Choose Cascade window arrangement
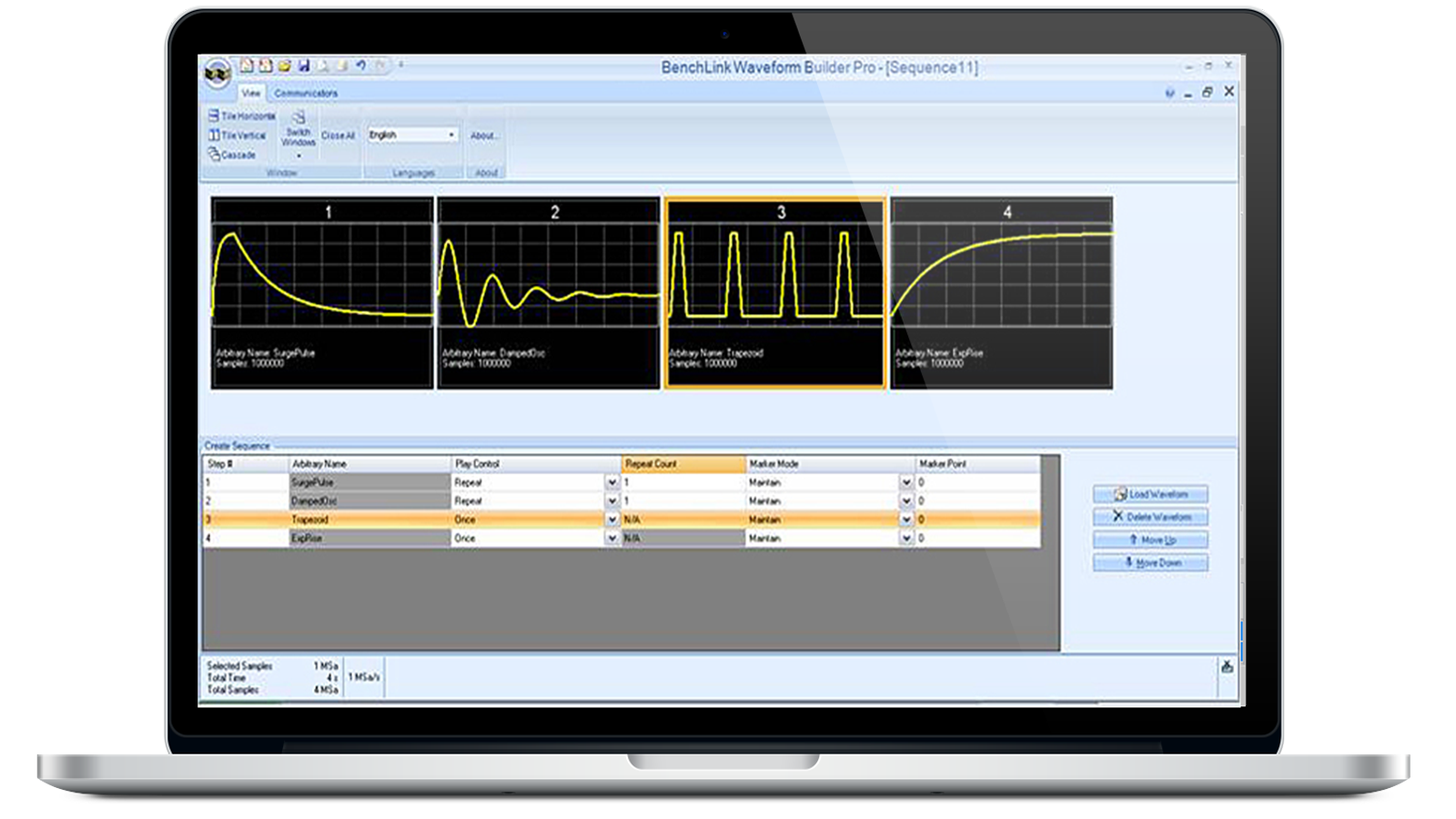Screen dimensions: 1456x819 pyautogui.click(x=232, y=155)
